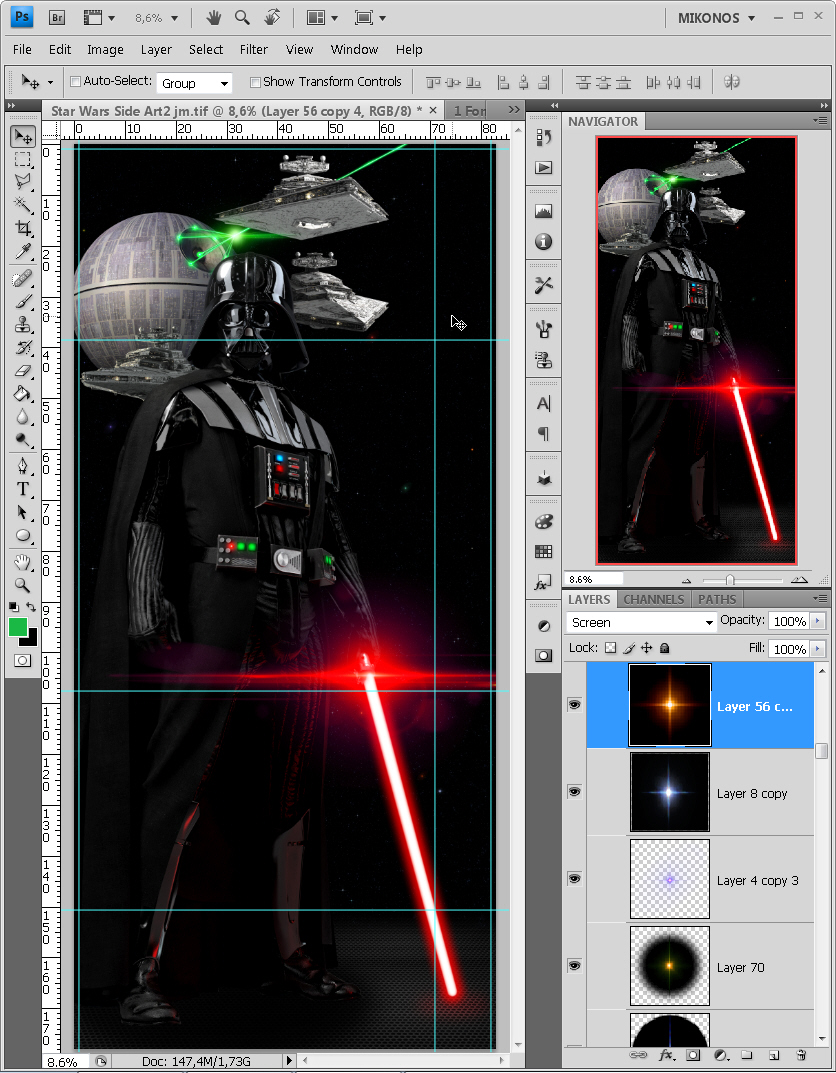Viewport: 836px width, 1073px height.
Task: Select the Rectangular Marquee tool
Action: pyautogui.click(x=23, y=159)
